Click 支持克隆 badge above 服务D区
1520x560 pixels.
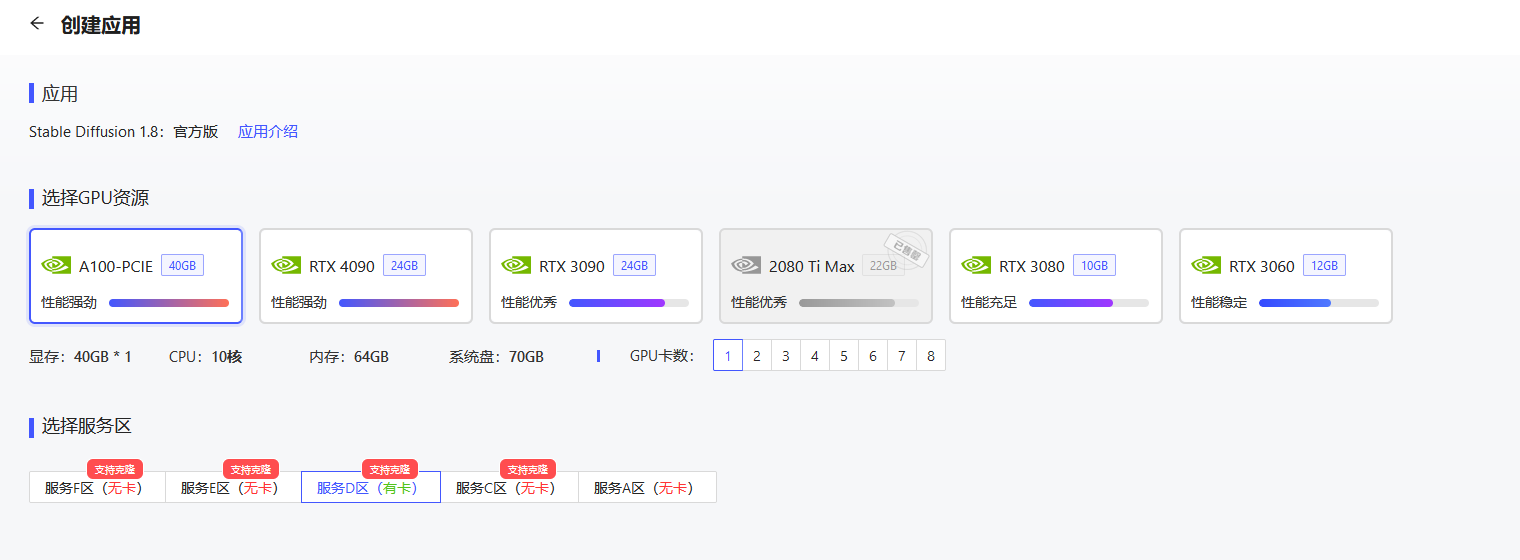[x=390, y=469]
